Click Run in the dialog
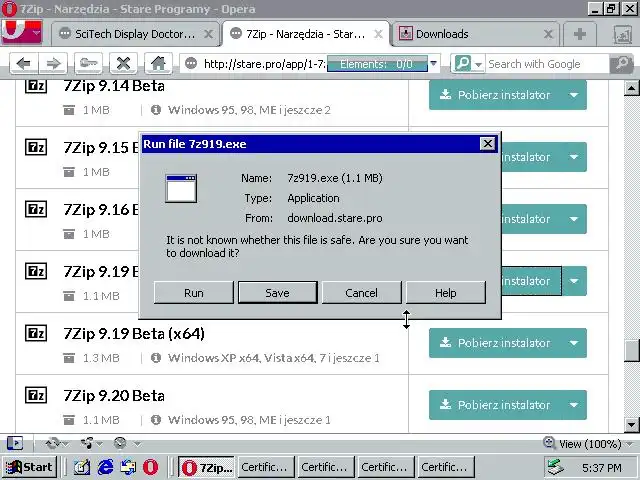 coord(193,293)
